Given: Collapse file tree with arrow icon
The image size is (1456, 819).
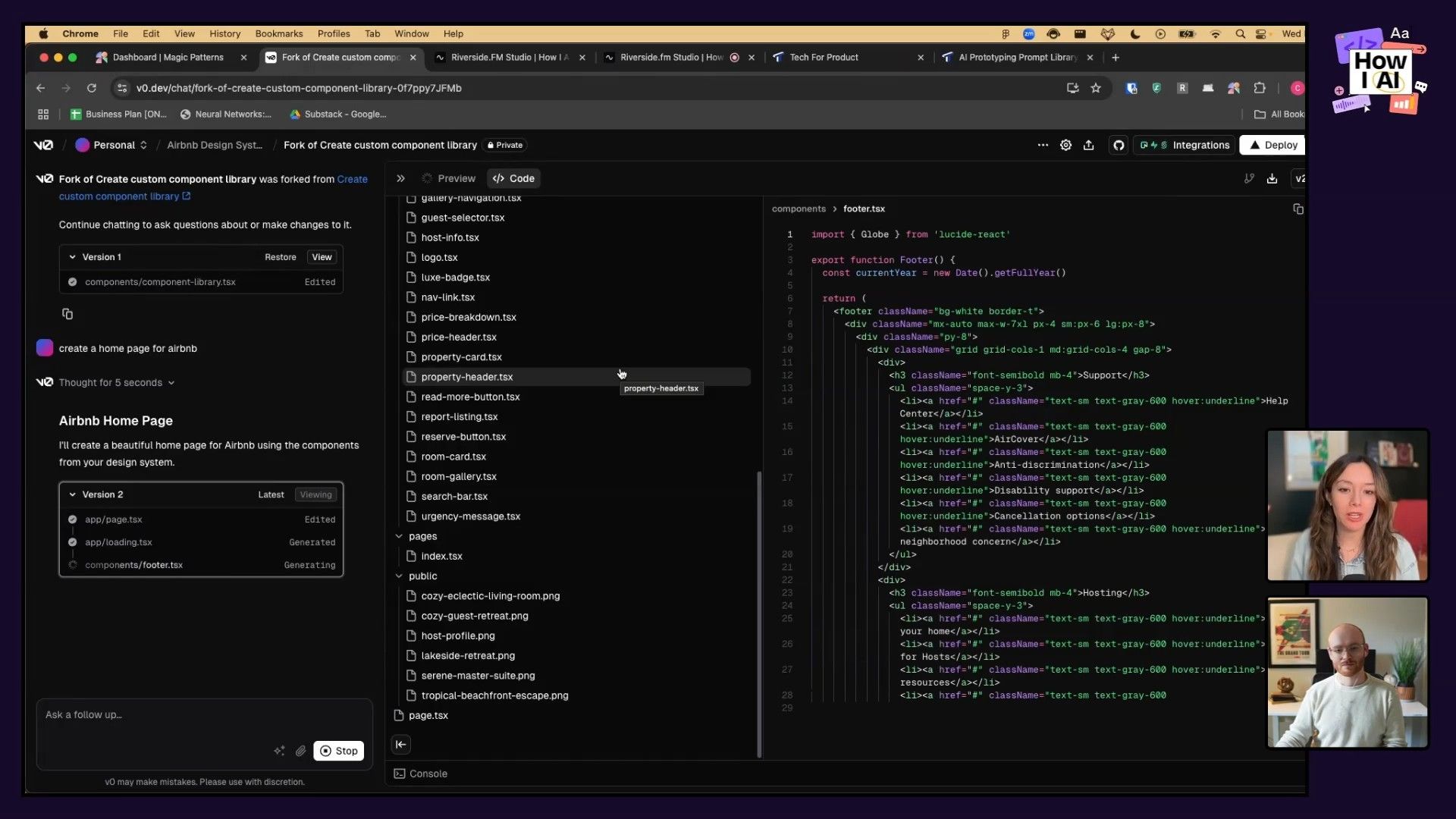Looking at the screenshot, I should (x=400, y=745).
